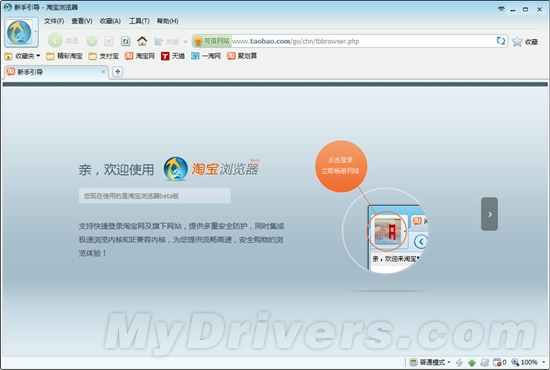Open a new tab with plus button
The height and width of the screenshot is (370, 550).
(118, 72)
